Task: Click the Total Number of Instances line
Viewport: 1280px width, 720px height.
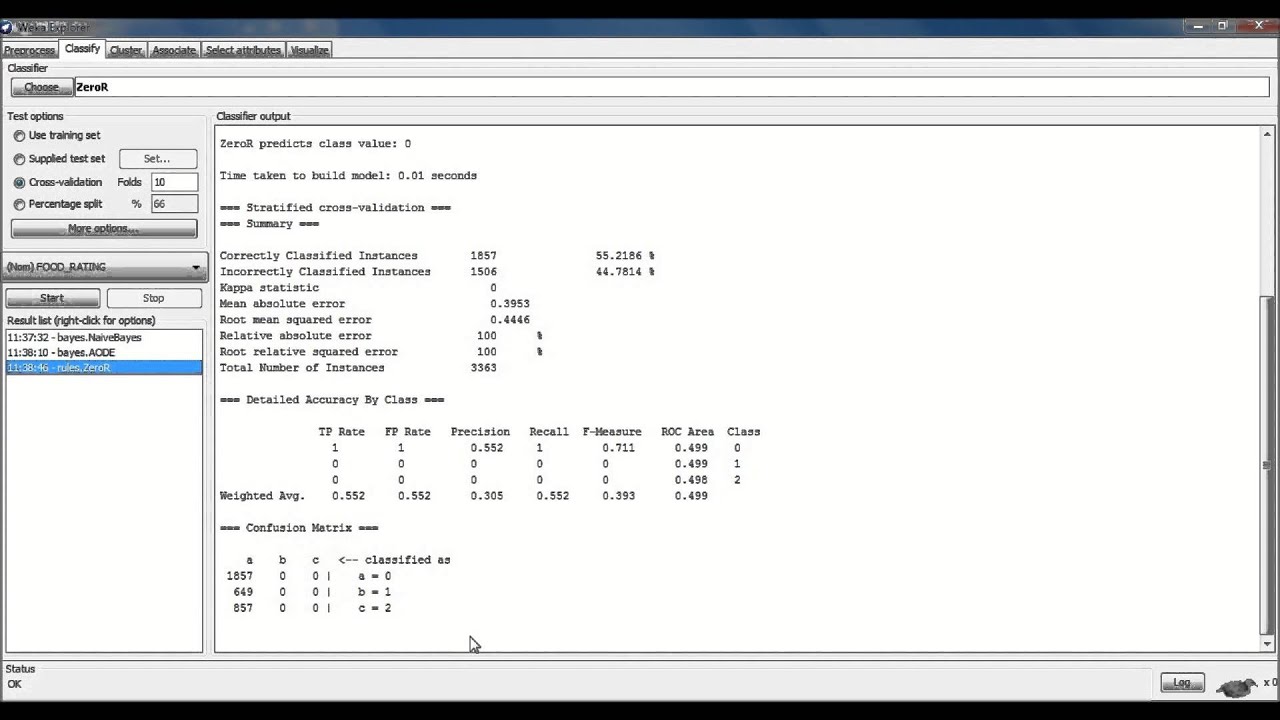Action: coord(358,368)
